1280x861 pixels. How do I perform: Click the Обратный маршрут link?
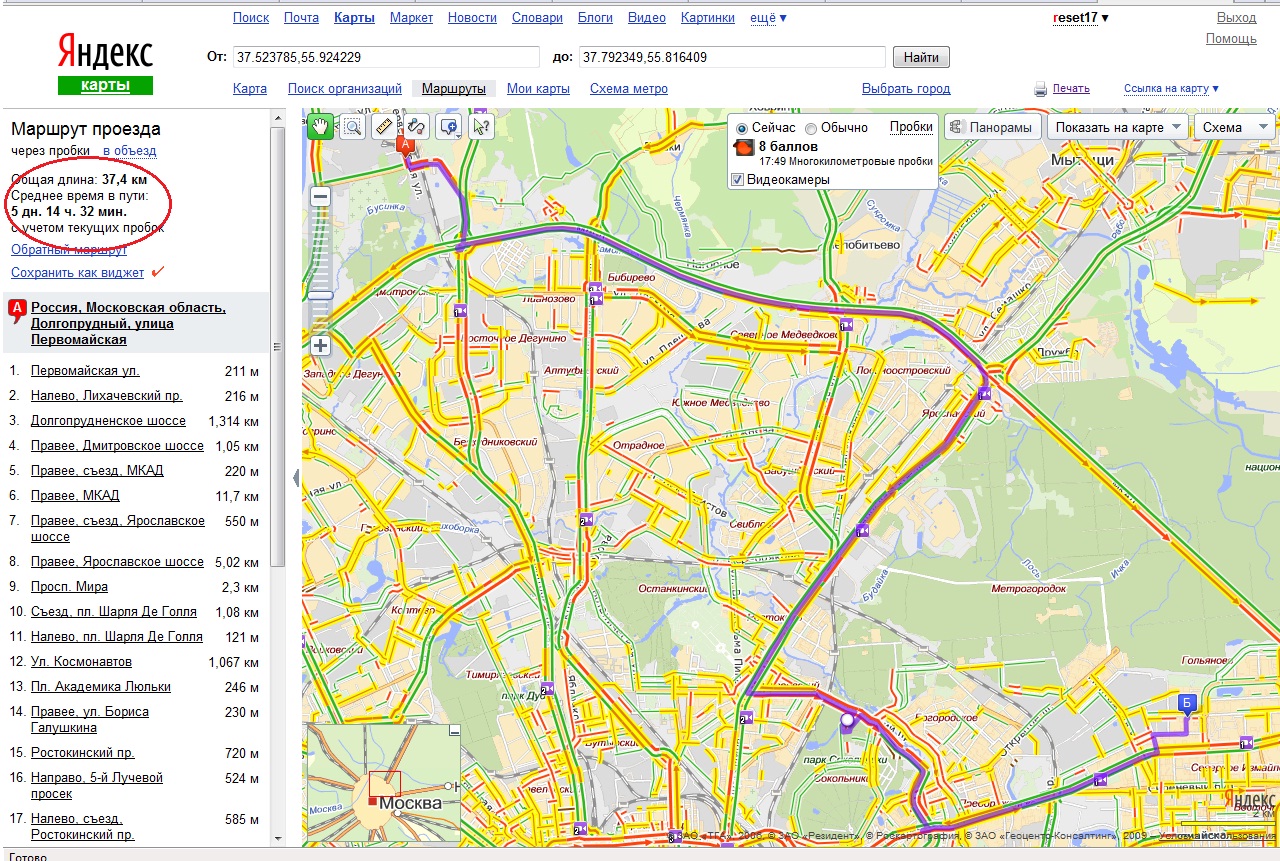61,250
